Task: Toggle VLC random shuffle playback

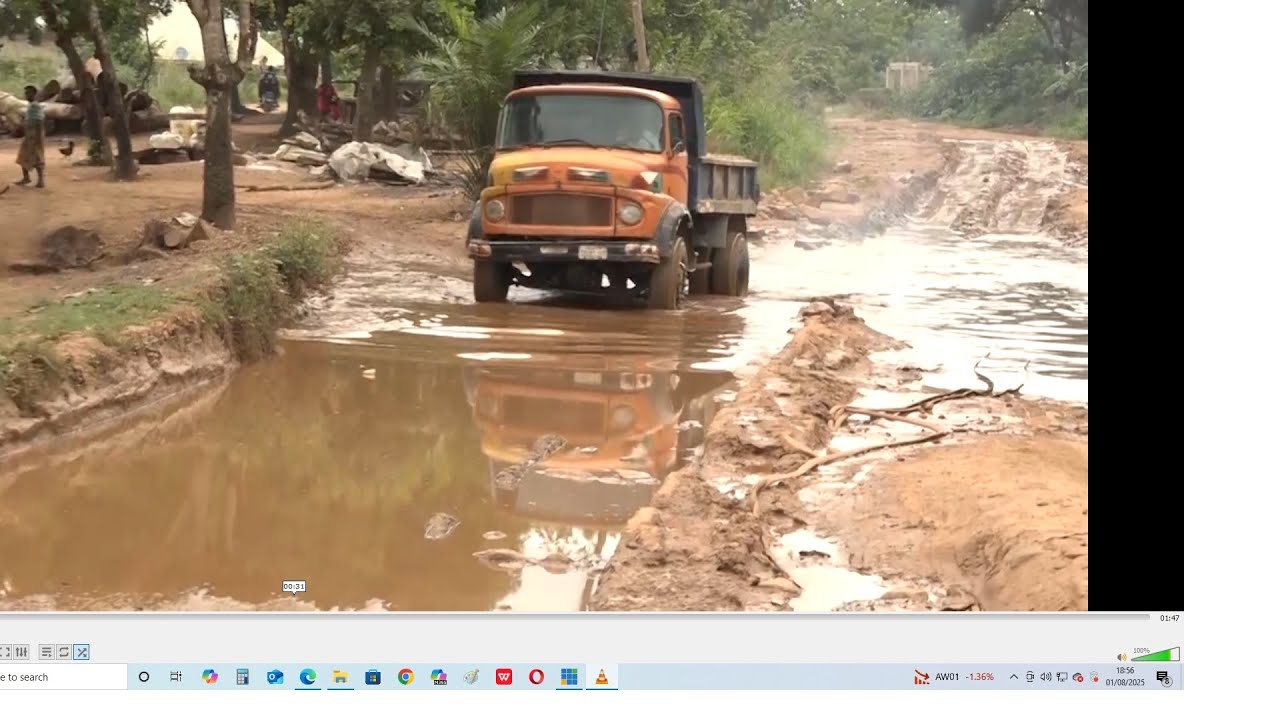Action: pos(82,652)
